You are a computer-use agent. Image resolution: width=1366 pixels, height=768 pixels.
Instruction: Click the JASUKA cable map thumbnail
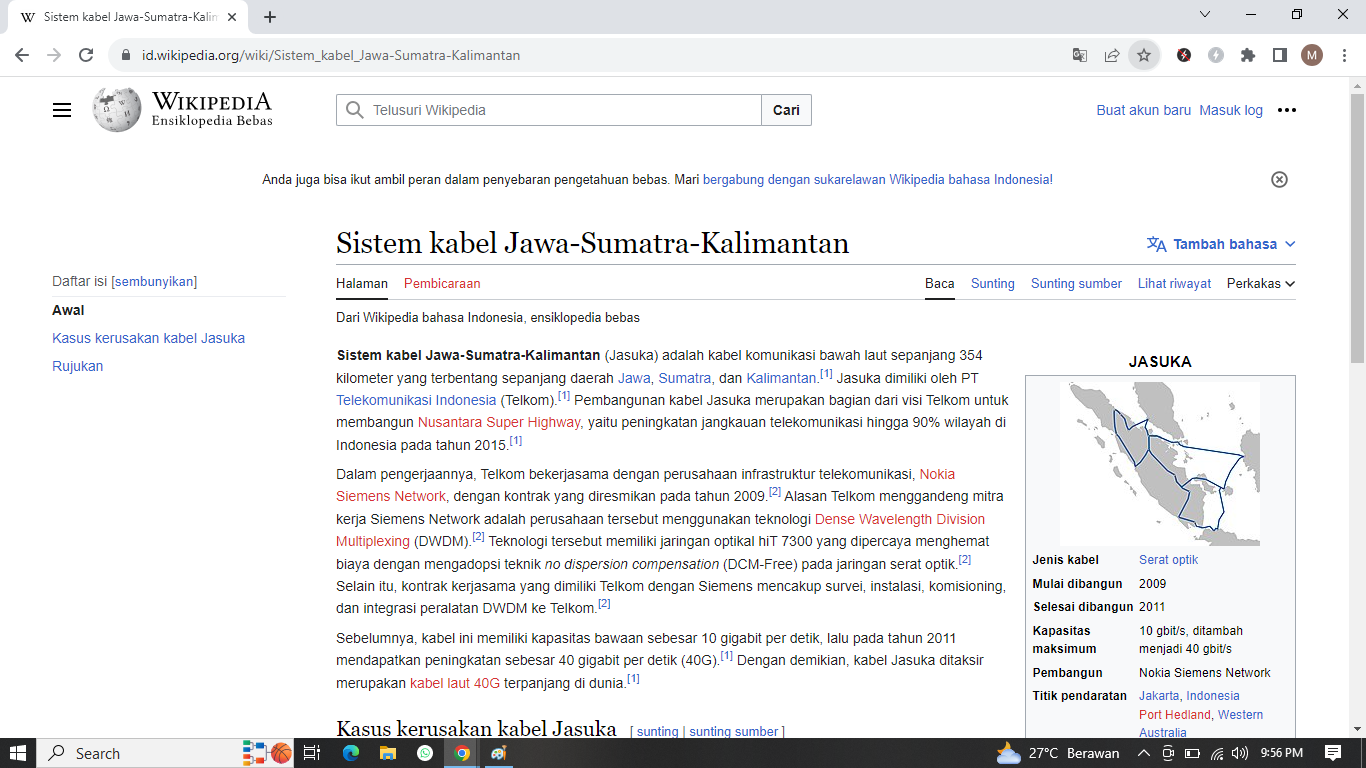[1160, 463]
